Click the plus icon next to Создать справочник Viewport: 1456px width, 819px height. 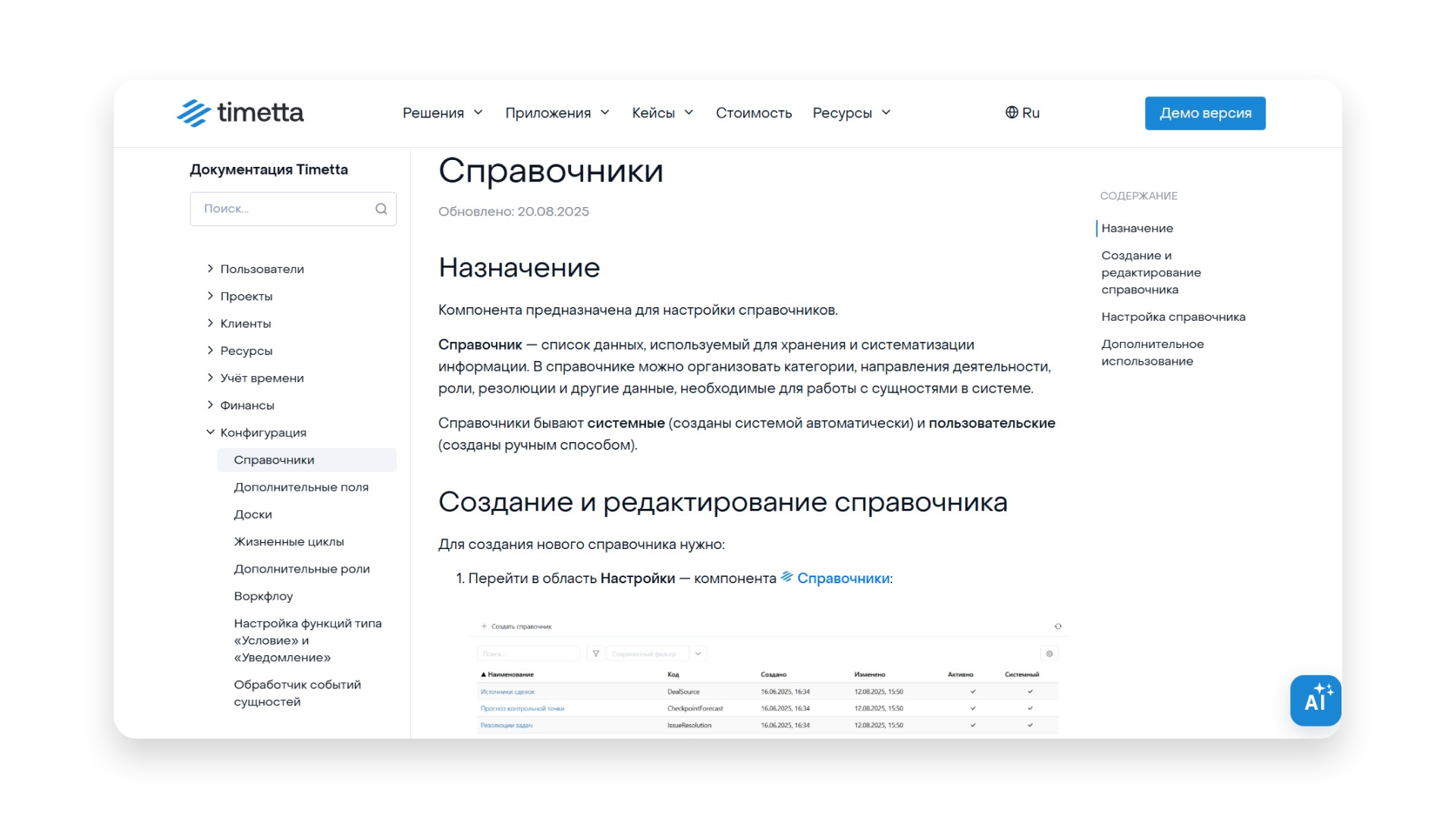[x=484, y=626]
